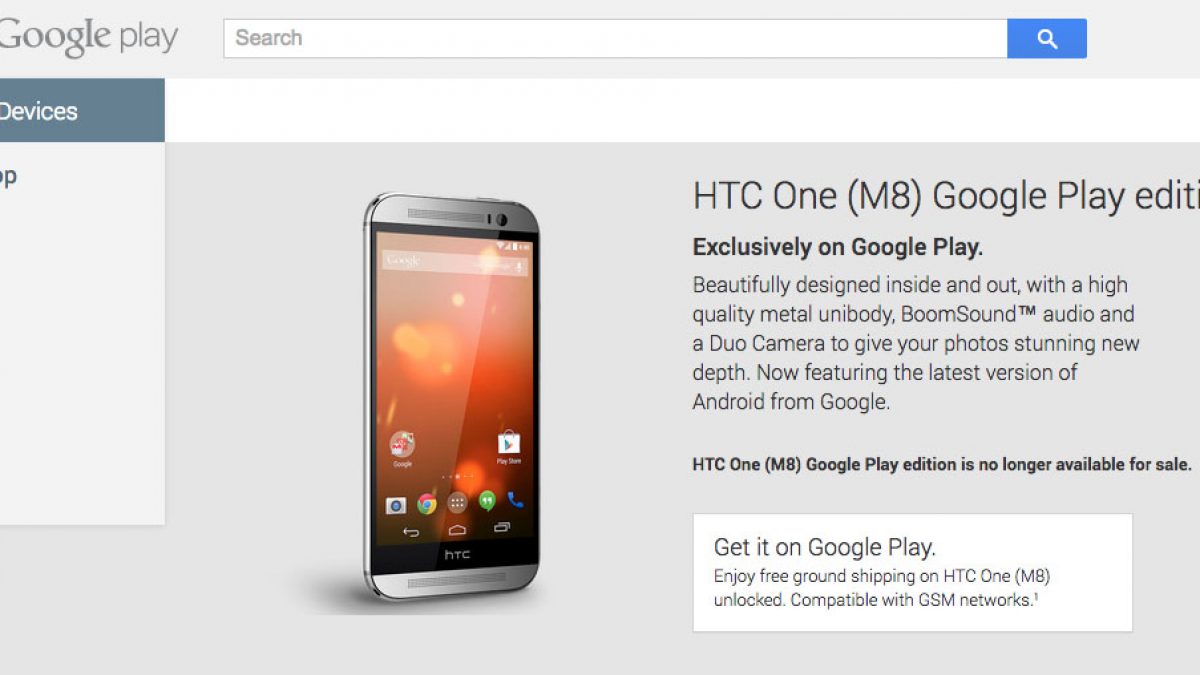Click the HTC One (M8) title heading

946,197
